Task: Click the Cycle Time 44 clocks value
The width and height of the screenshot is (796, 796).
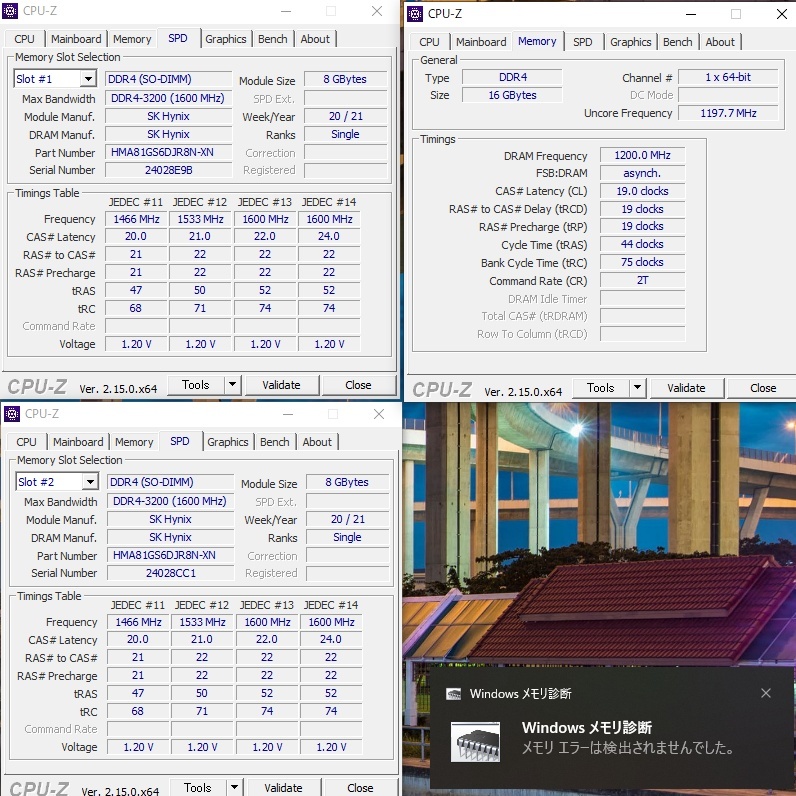Action: pyautogui.click(x=642, y=244)
